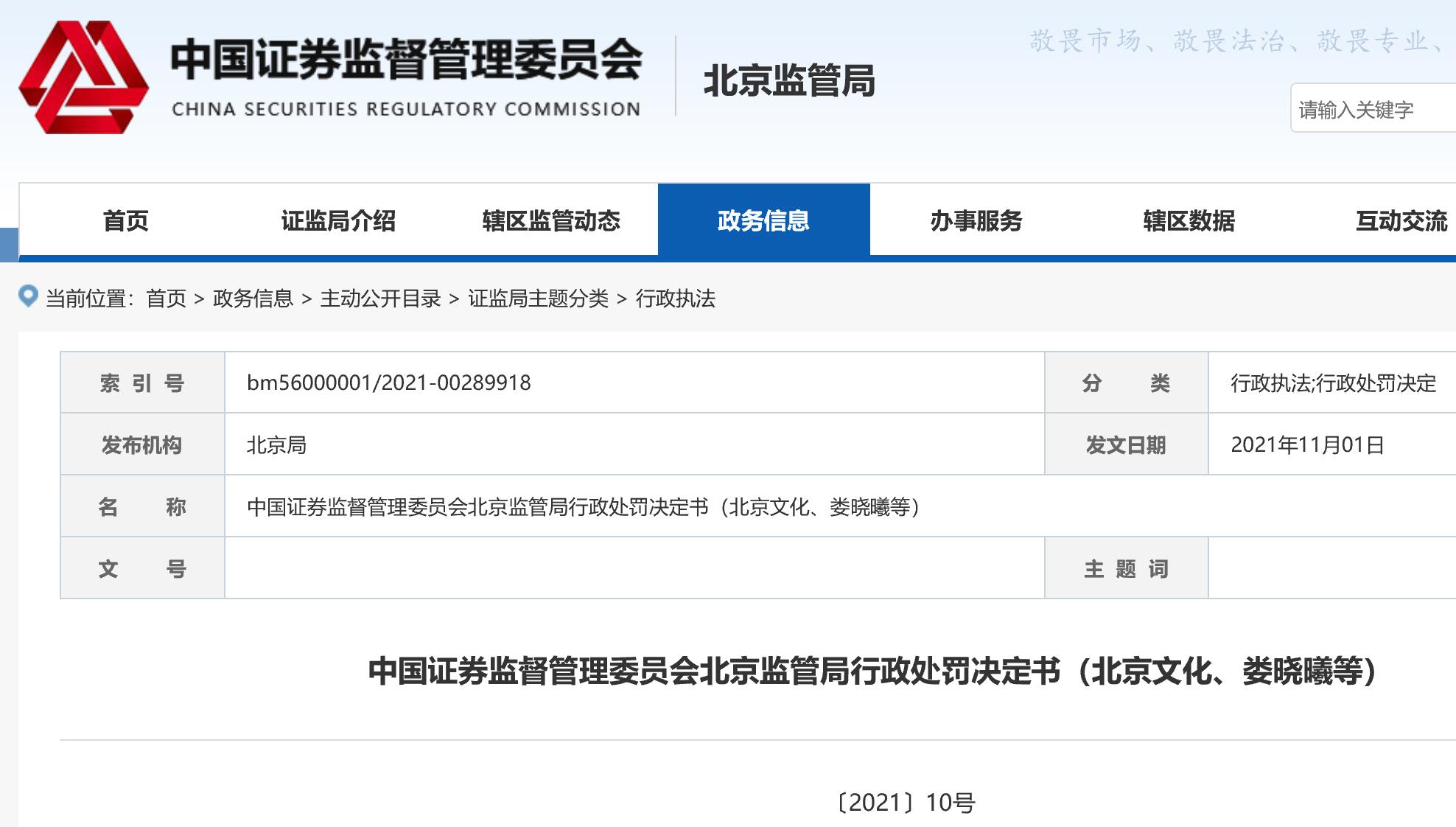Click the 文号 label cell

click(x=142, y=568)
